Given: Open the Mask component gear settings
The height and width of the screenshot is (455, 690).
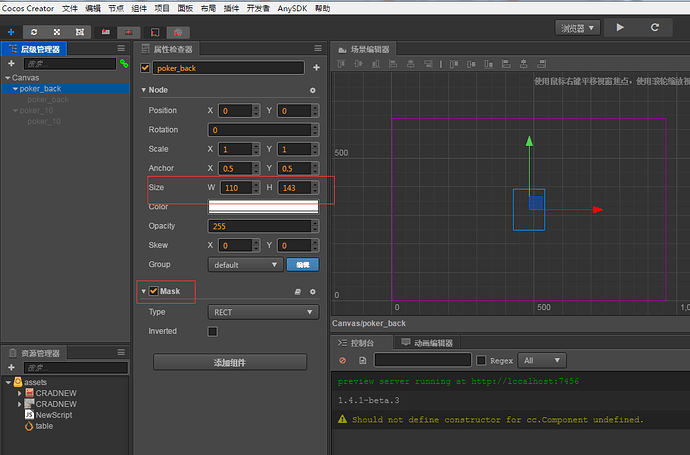Looking at the screenshot, I should tap(313, 291).
